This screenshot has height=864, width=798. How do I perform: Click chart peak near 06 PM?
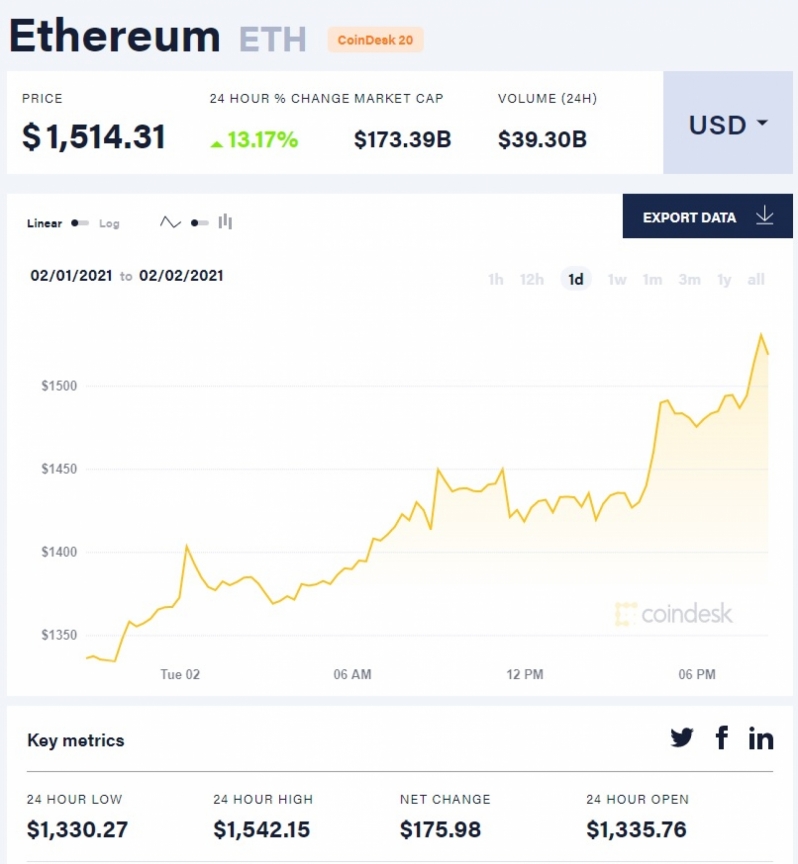(x=762, y=334)
